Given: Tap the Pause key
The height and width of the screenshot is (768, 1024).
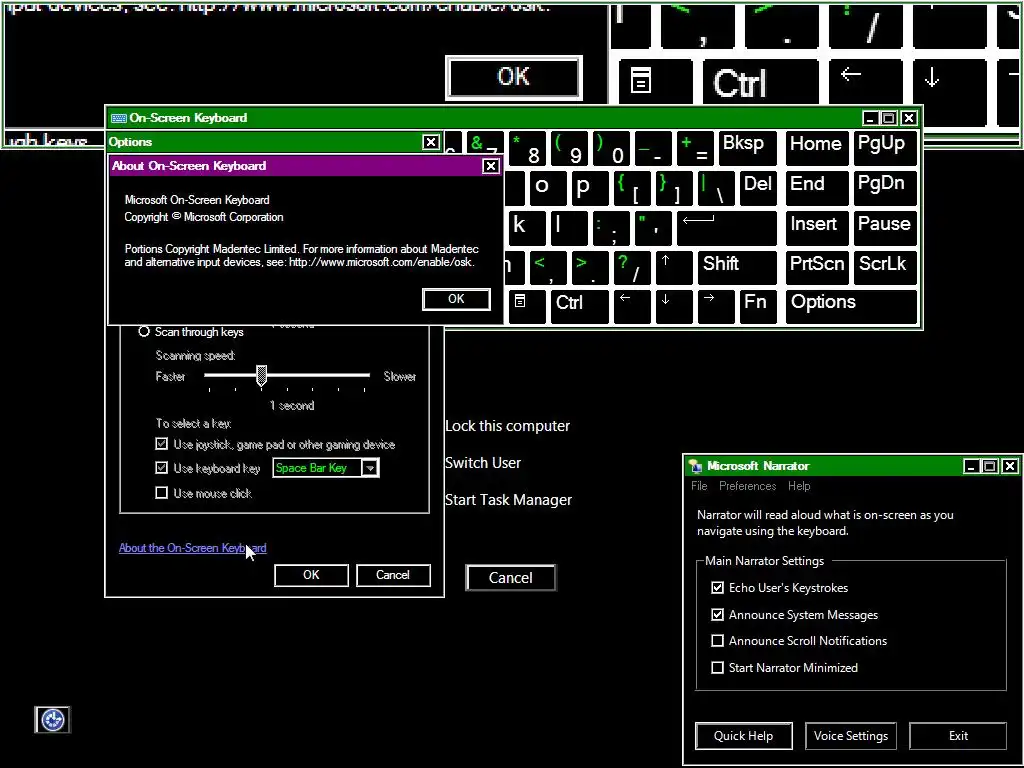Looking at the screenshot, I should click(885, 228).
